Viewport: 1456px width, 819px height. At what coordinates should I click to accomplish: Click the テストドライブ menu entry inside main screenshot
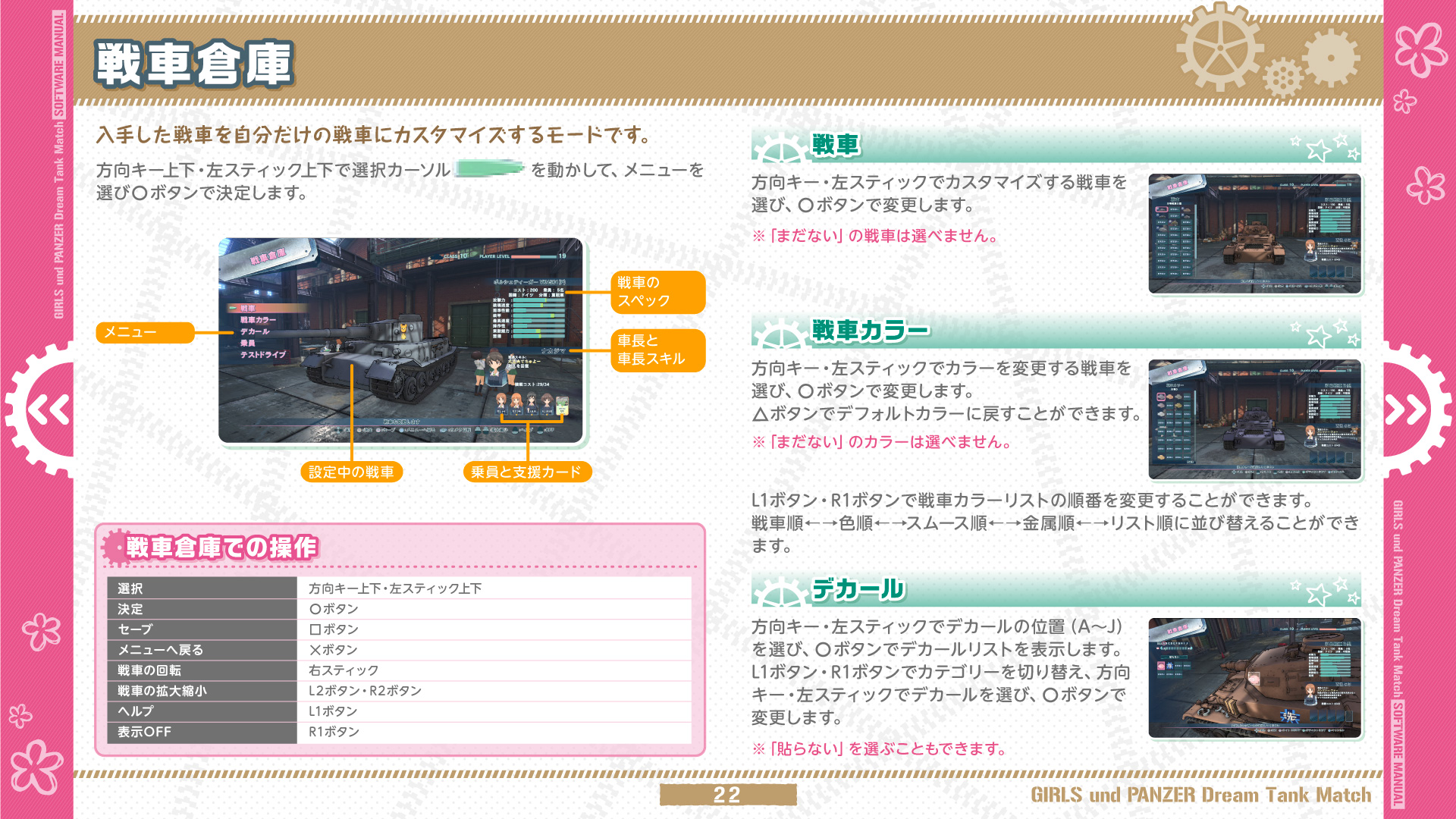pyautogui.click(x=263, y=354)
